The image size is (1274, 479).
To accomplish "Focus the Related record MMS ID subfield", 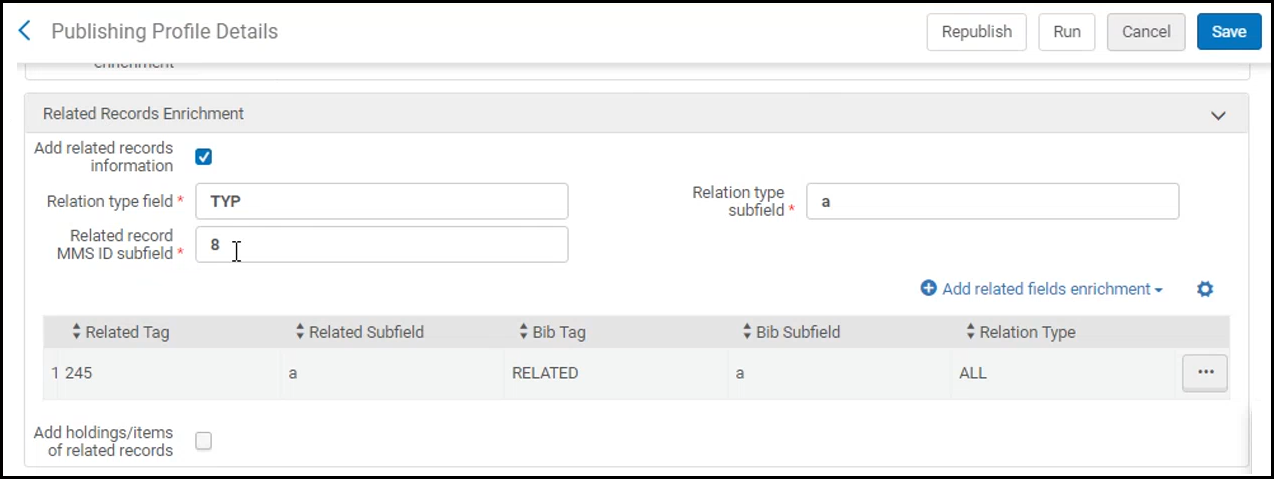I will coord(382,244).
